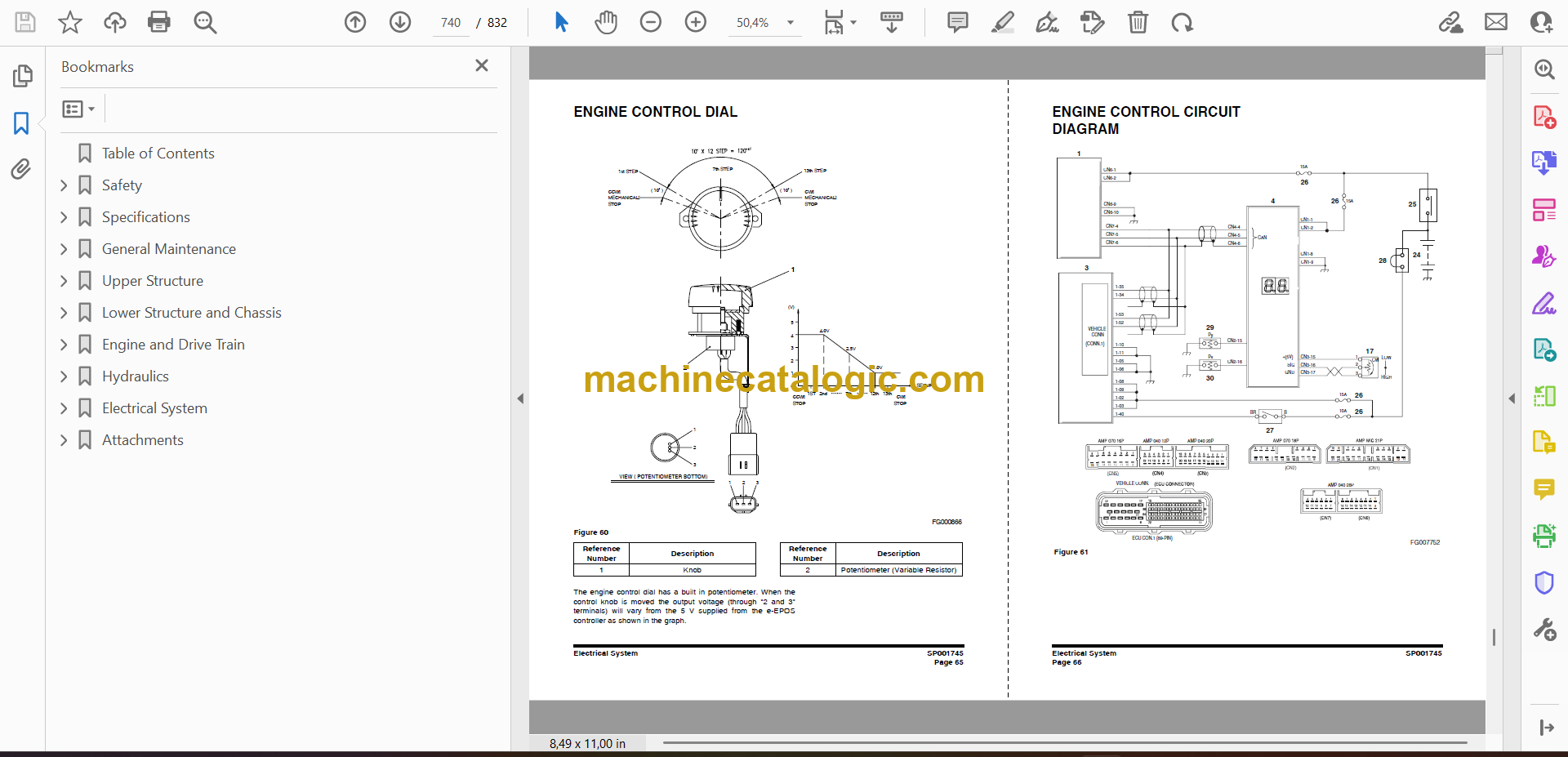Add a sticky note comment

958,22
